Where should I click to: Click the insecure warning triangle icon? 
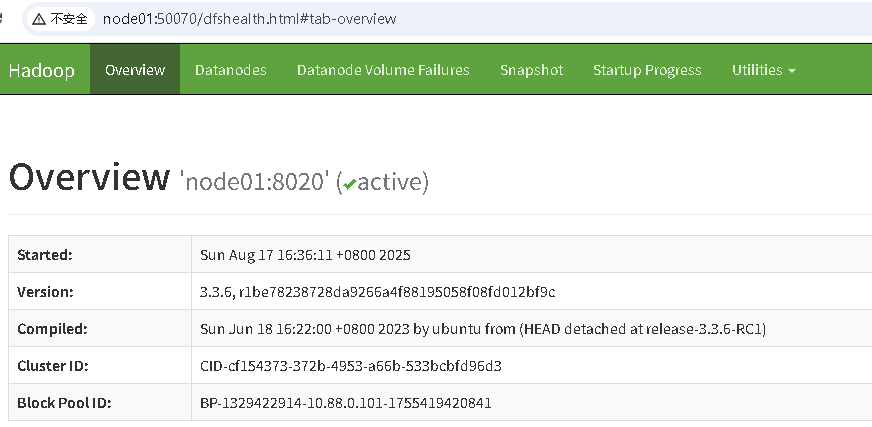(x=39, y=19)
